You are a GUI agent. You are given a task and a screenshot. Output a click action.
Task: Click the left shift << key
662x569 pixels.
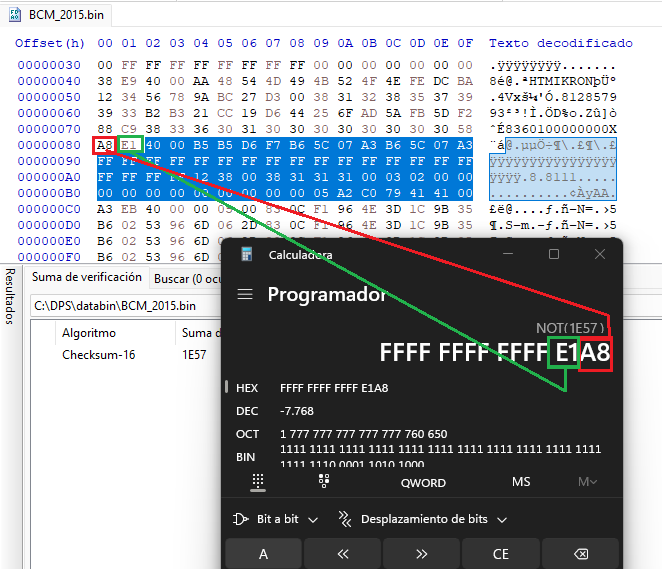pyautogui.click(x=343, y=553)
